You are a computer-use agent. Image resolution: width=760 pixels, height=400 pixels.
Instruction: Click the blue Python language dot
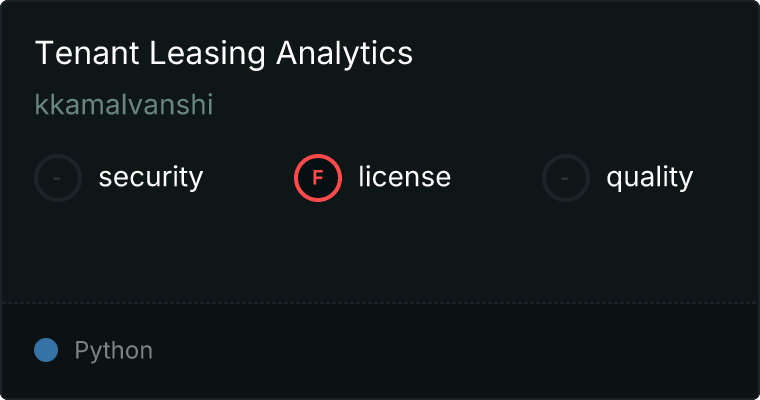46,350
